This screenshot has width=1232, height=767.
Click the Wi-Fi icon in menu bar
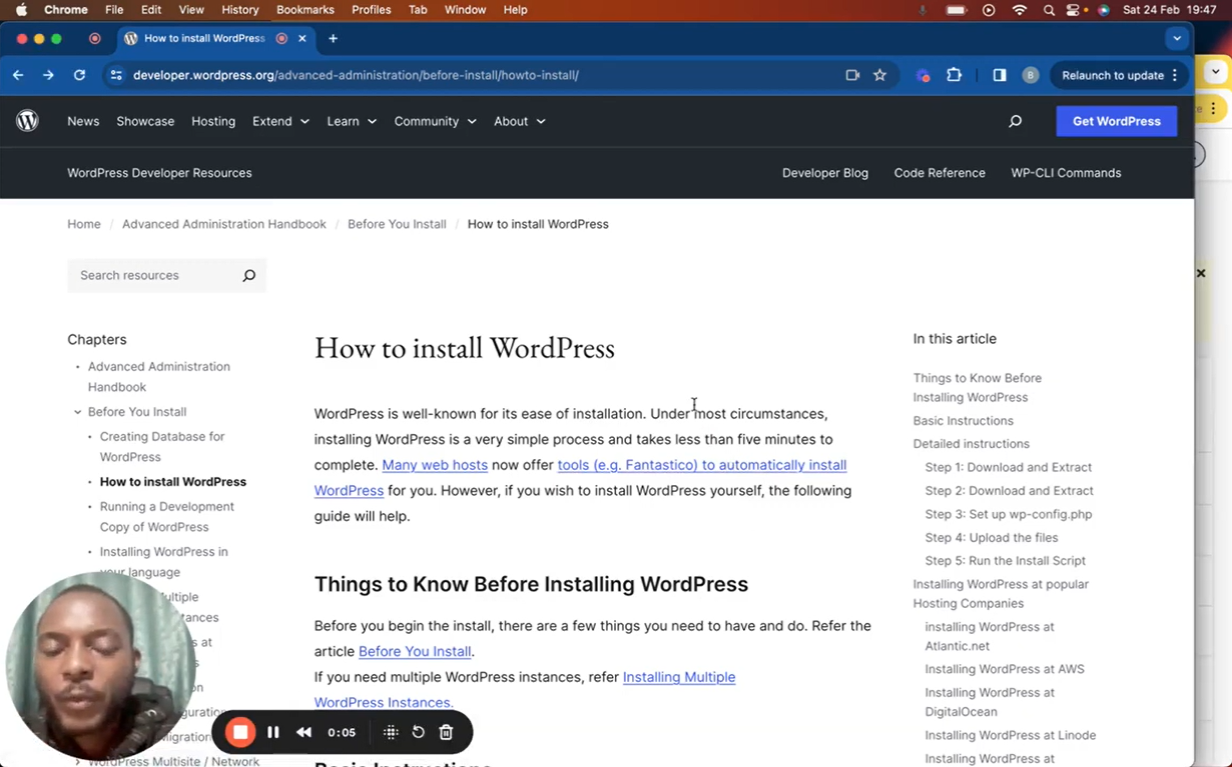coord(1019,10)
